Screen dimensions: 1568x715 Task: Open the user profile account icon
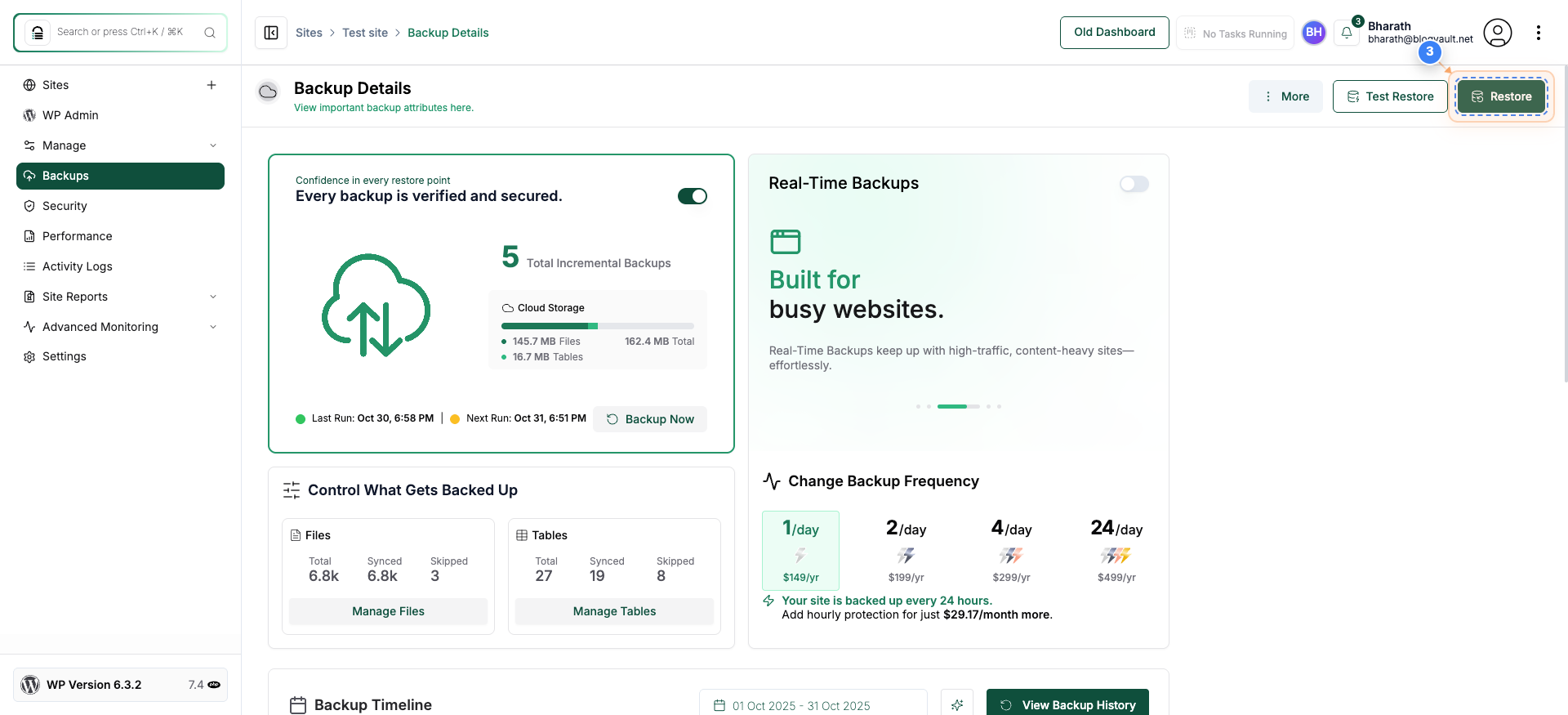pos(1498,33)
